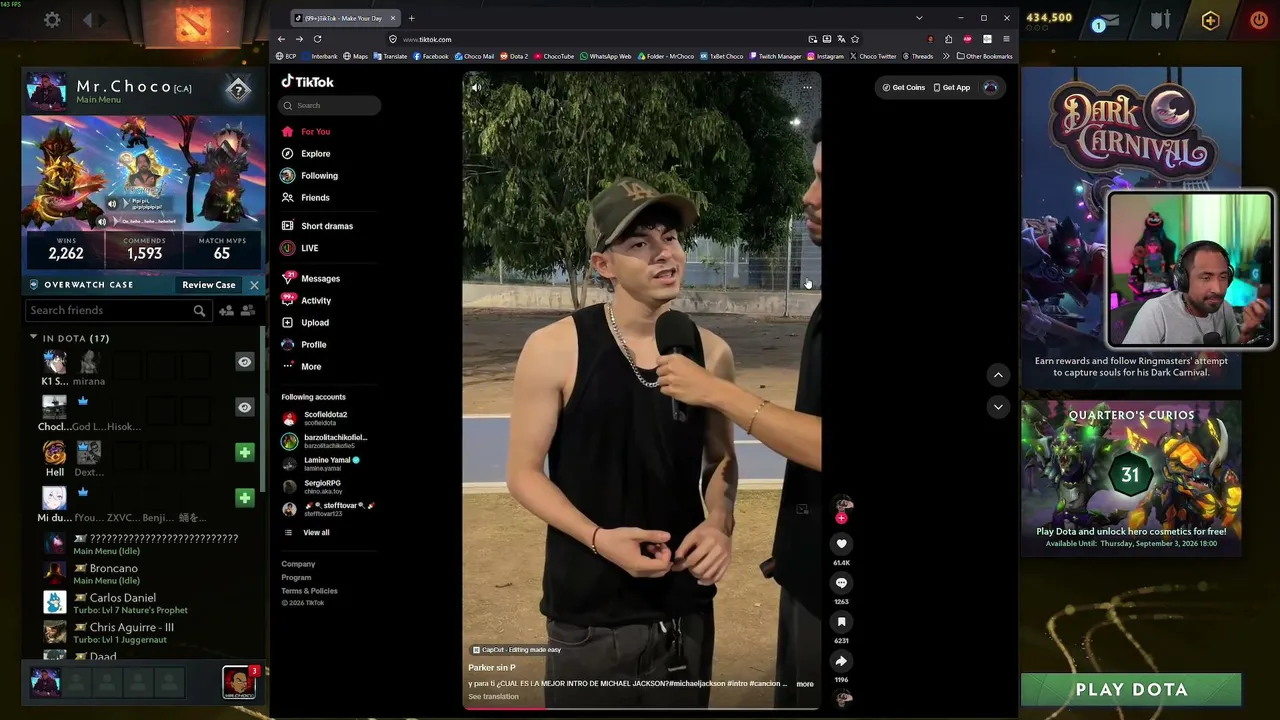Open the Dota profile help badge
This screenshot has width=1280, height=720.
pos(238,91)
